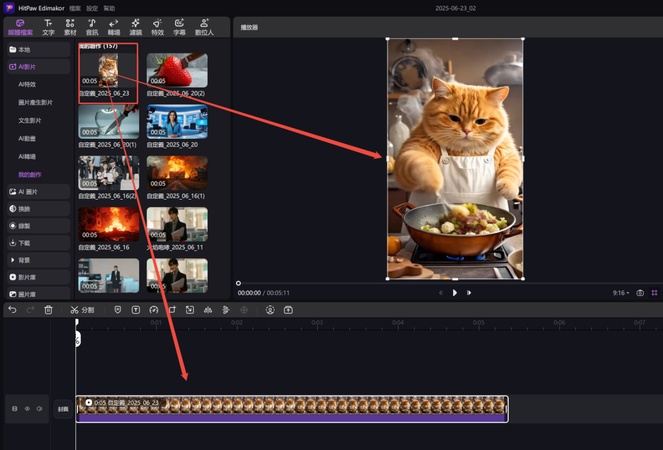This screenshot has width=663, height=450.
Task: Click the text T tool in timeline toolbar
Action: [137, 310]
